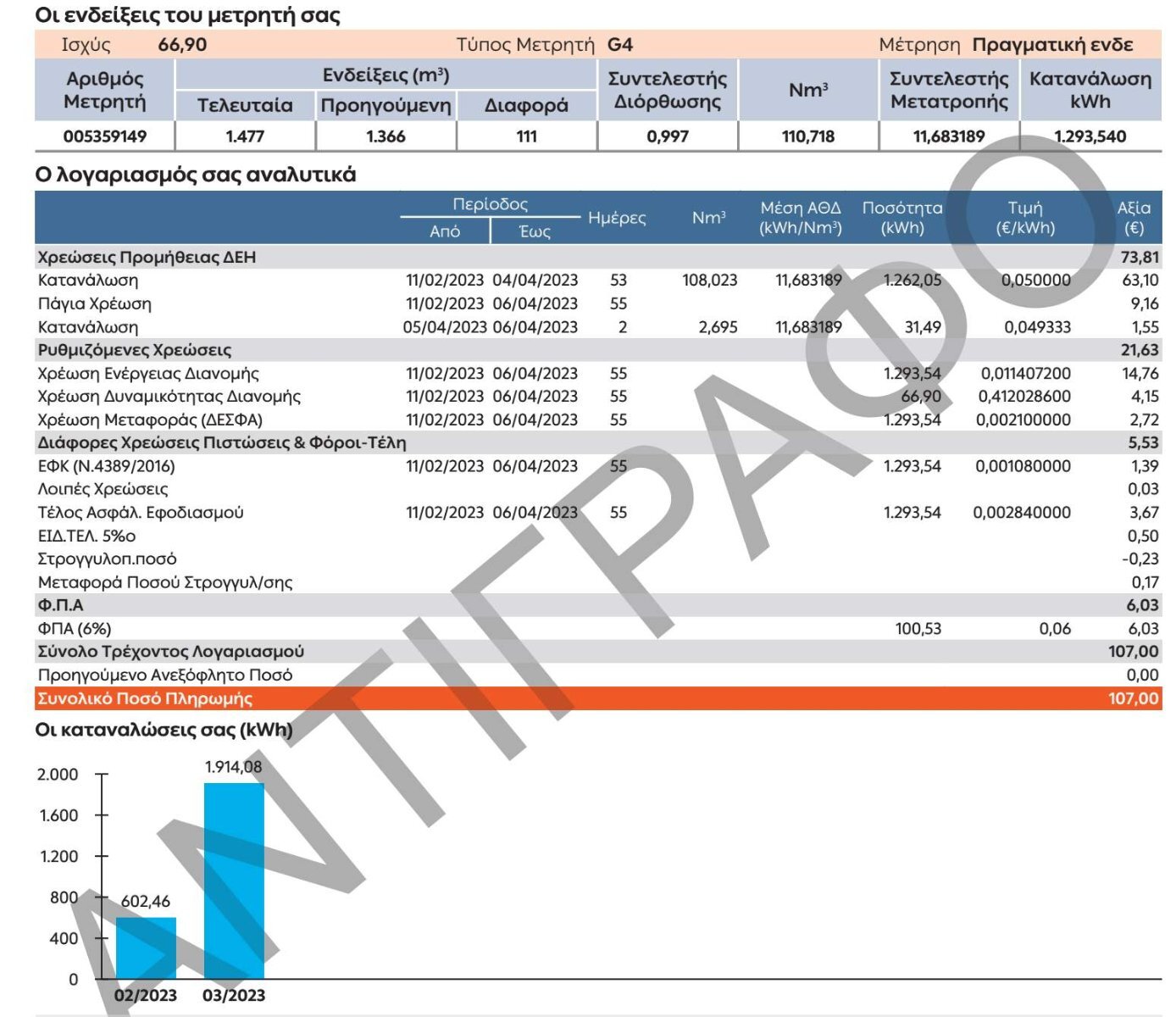1176x1017 pixels.
Task: Select the price 0,049333
Action: point(1038,327)
